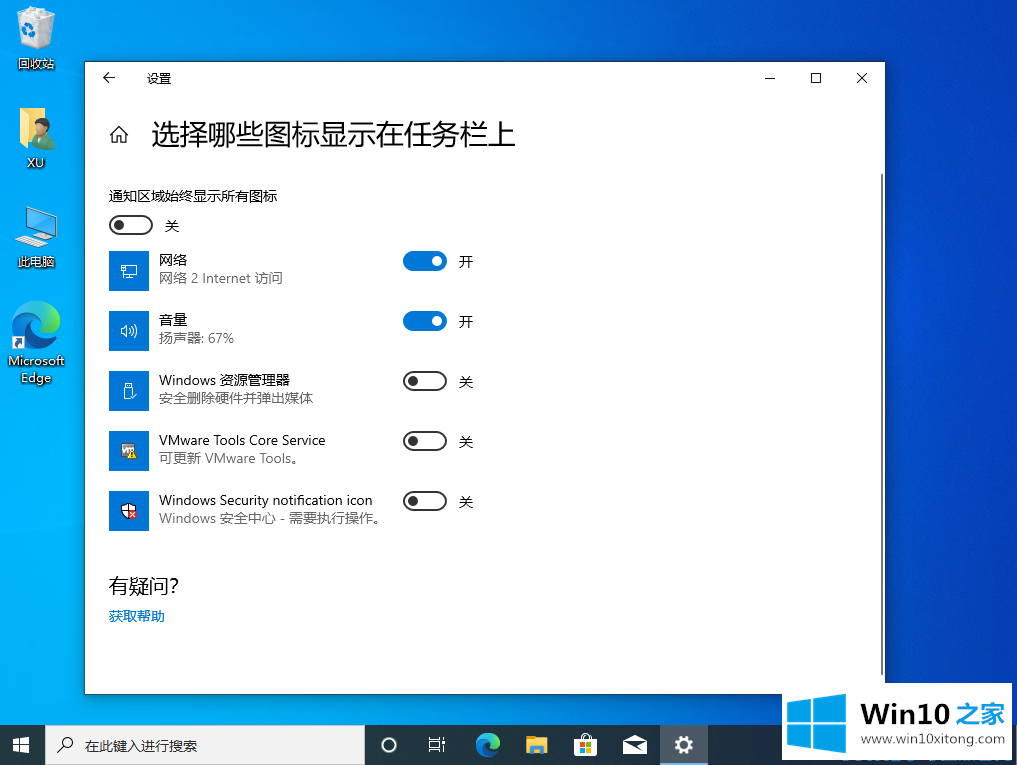
Task: Click the 获取帮助 help link
Action: point(137,616)
